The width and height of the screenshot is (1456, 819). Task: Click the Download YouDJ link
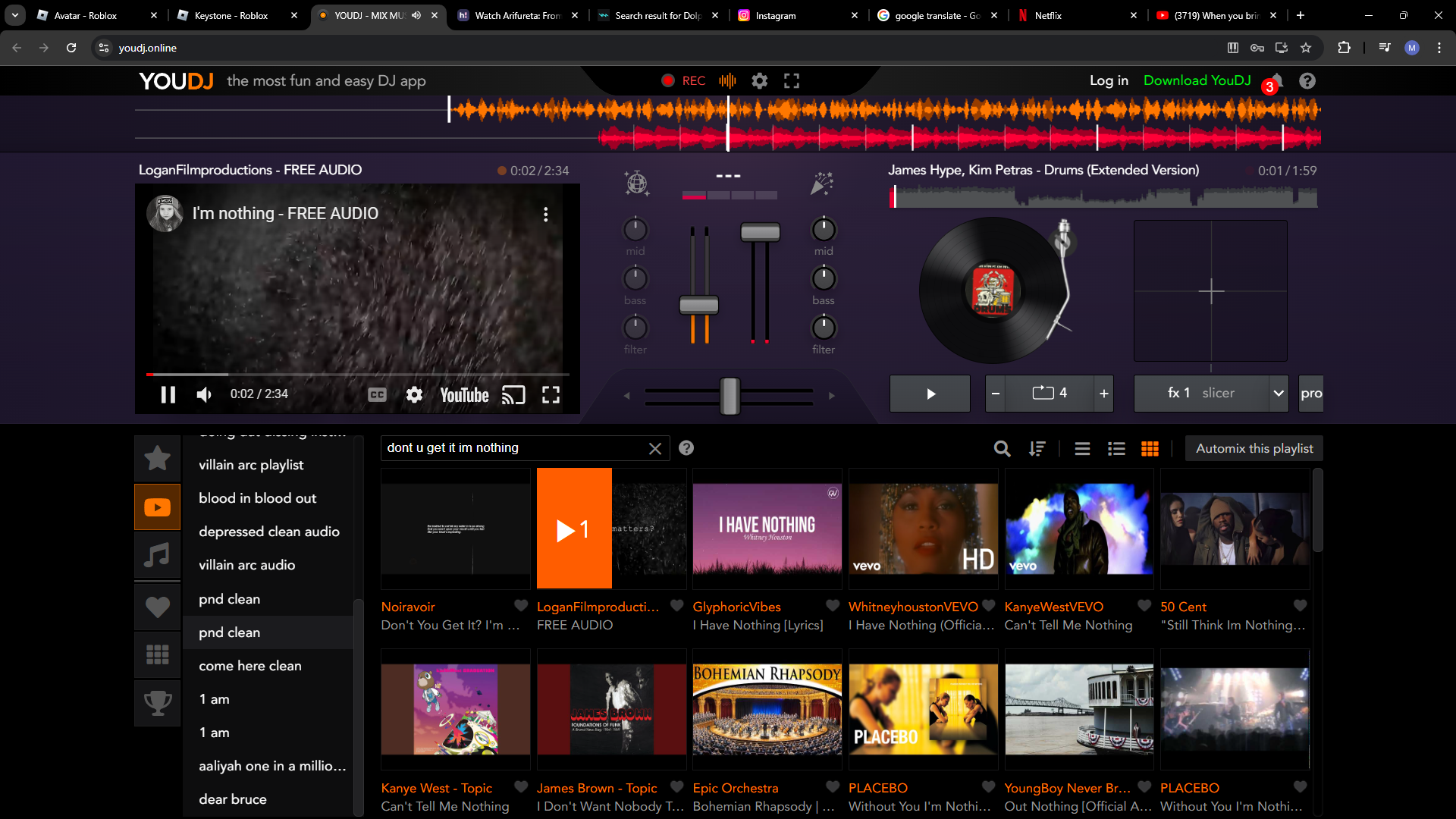click(1197, 80)
